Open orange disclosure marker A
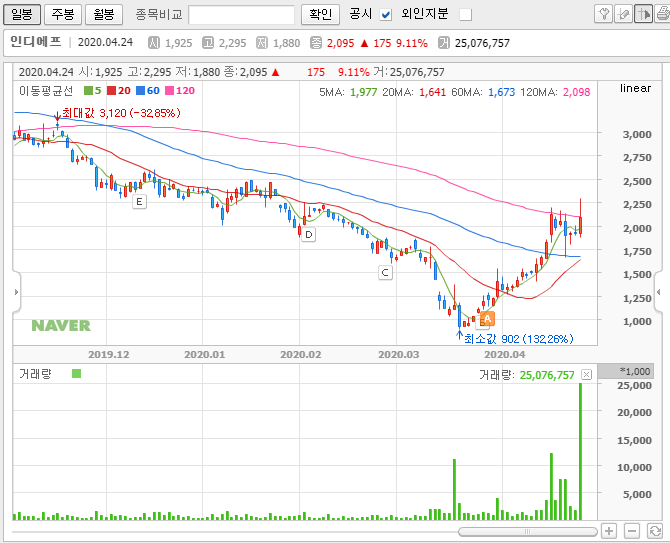The image size is (670, 543). 487,318
